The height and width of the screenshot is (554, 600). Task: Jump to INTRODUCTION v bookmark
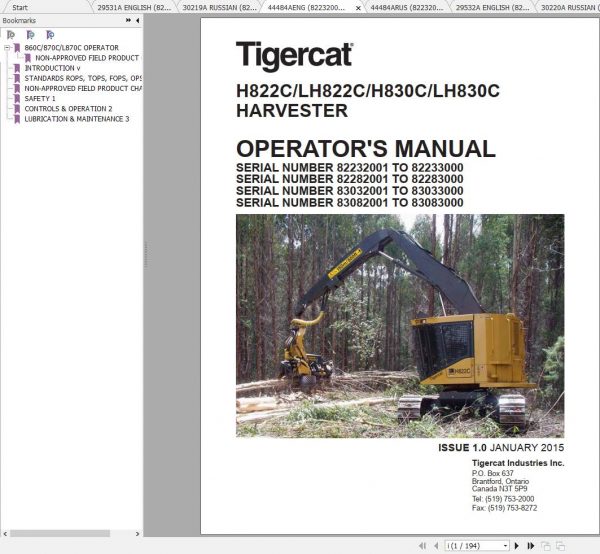tap(52, 68)
